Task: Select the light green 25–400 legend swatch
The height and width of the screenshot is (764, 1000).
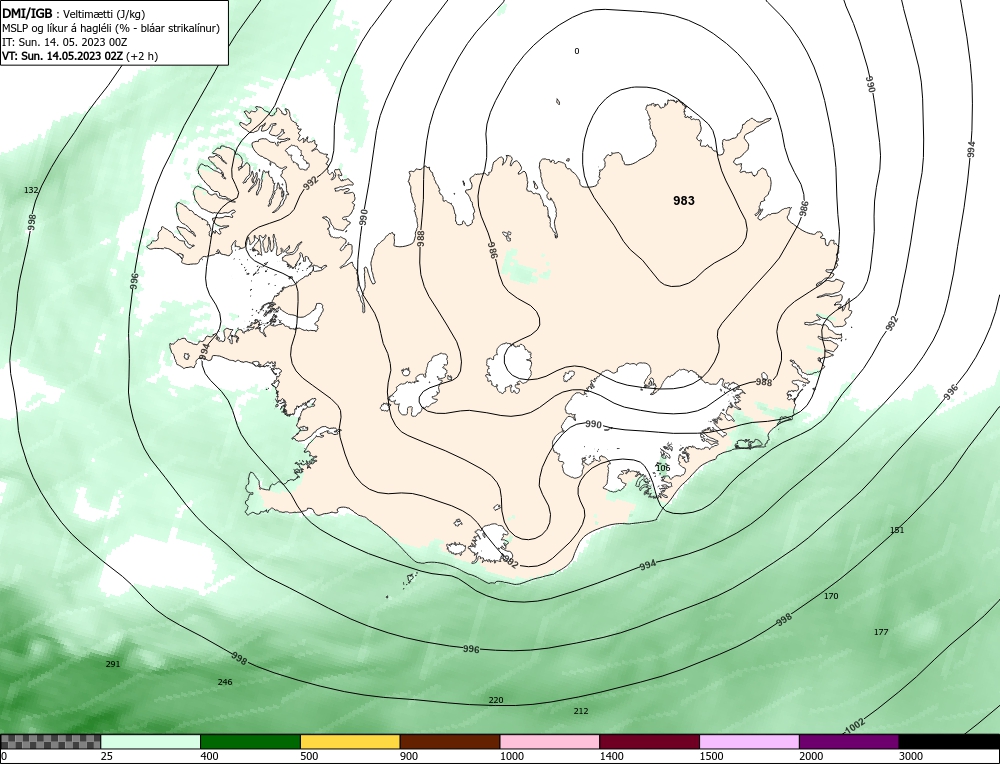Action: [151, 742]
